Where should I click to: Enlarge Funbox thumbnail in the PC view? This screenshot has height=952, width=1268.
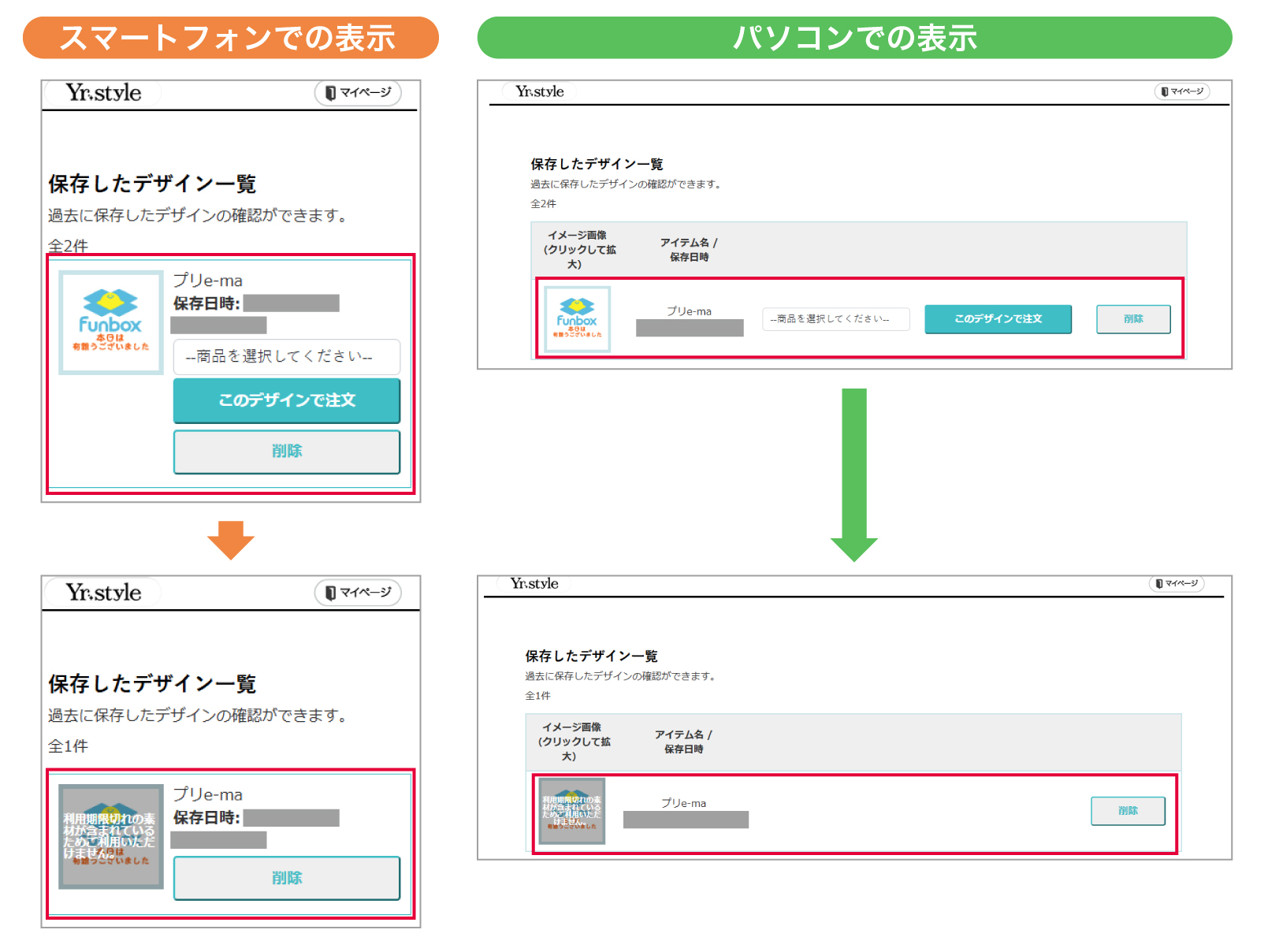pos(577,318)
